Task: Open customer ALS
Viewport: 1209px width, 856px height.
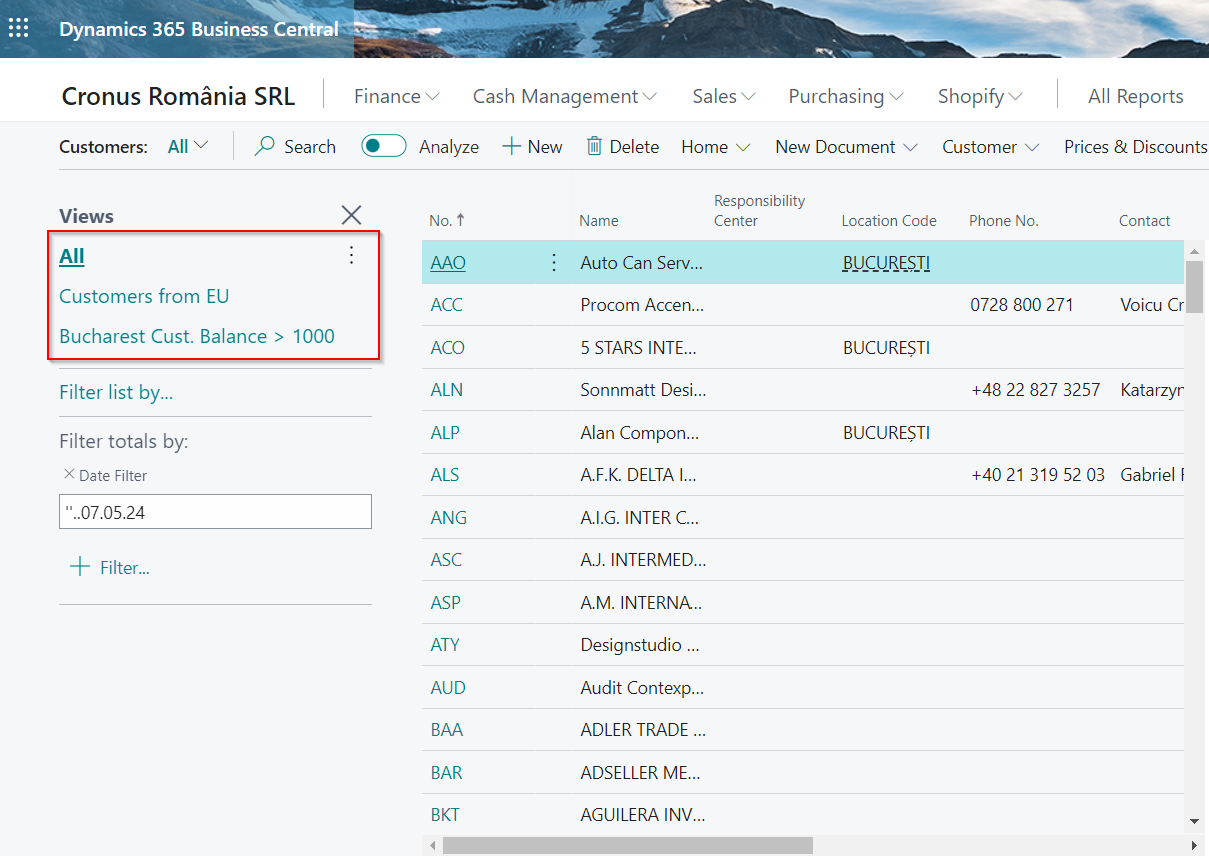Action: click(x=445, y=475)
